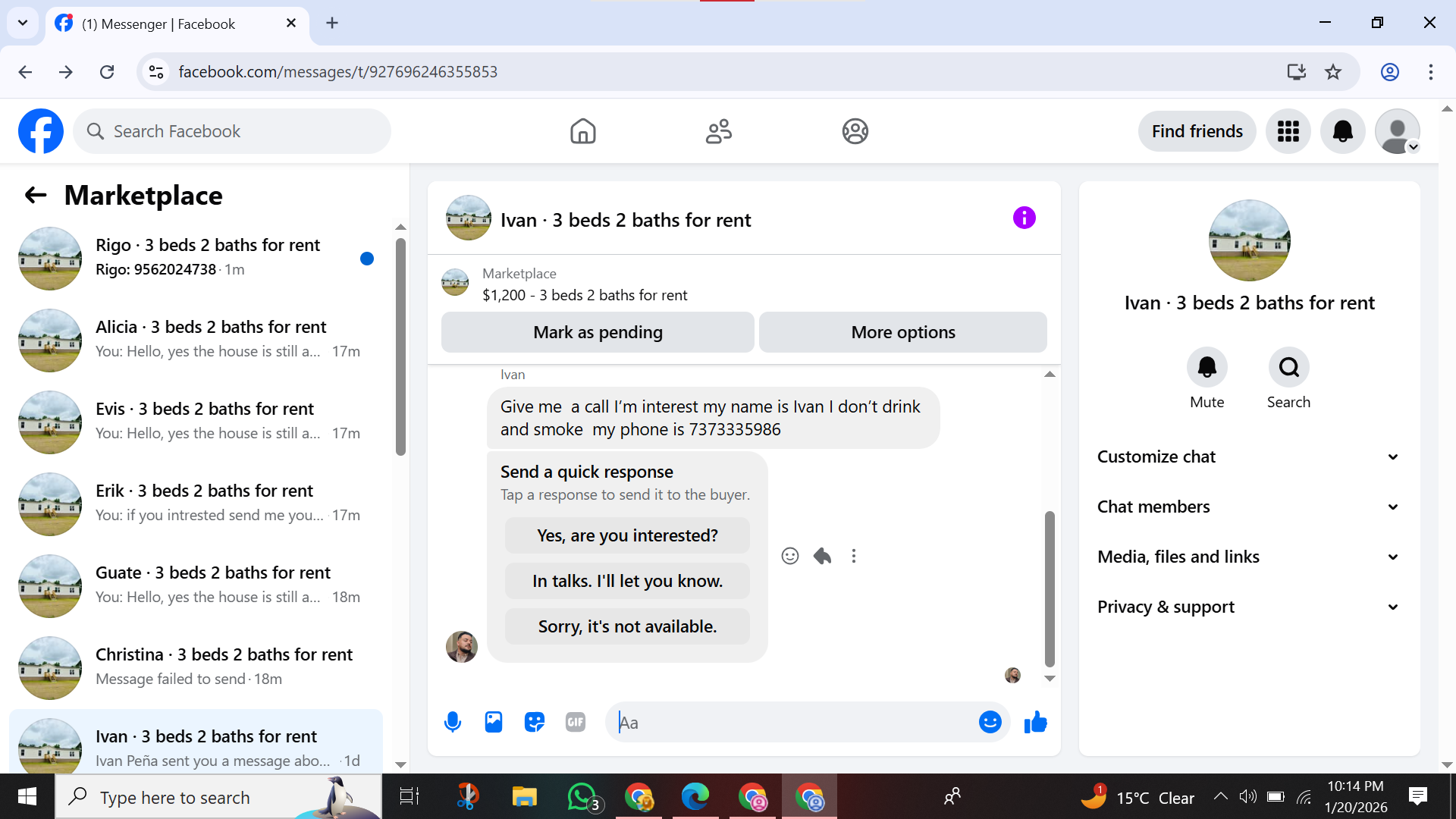Expand Media, files and links section
This screenshot has height=819, width=1456.
(x=1249, y=557)
